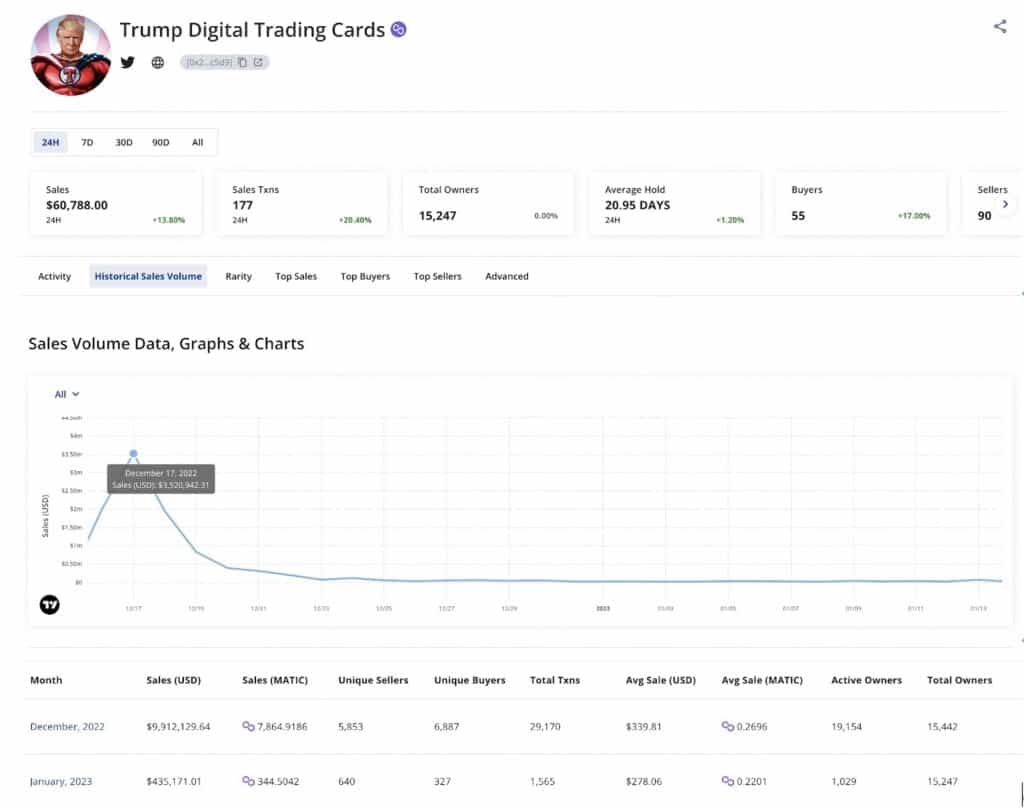Click the Buyers stat card
Screen dimensions: 1024x808
[x=861, y=204]
